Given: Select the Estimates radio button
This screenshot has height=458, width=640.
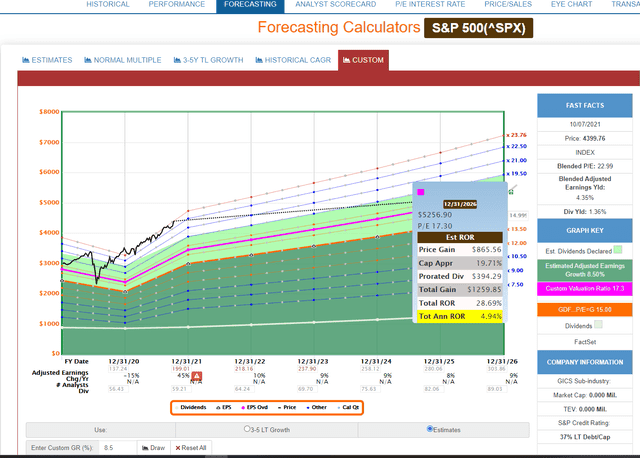Looking at the screenshot, I should tap(429, 429).
